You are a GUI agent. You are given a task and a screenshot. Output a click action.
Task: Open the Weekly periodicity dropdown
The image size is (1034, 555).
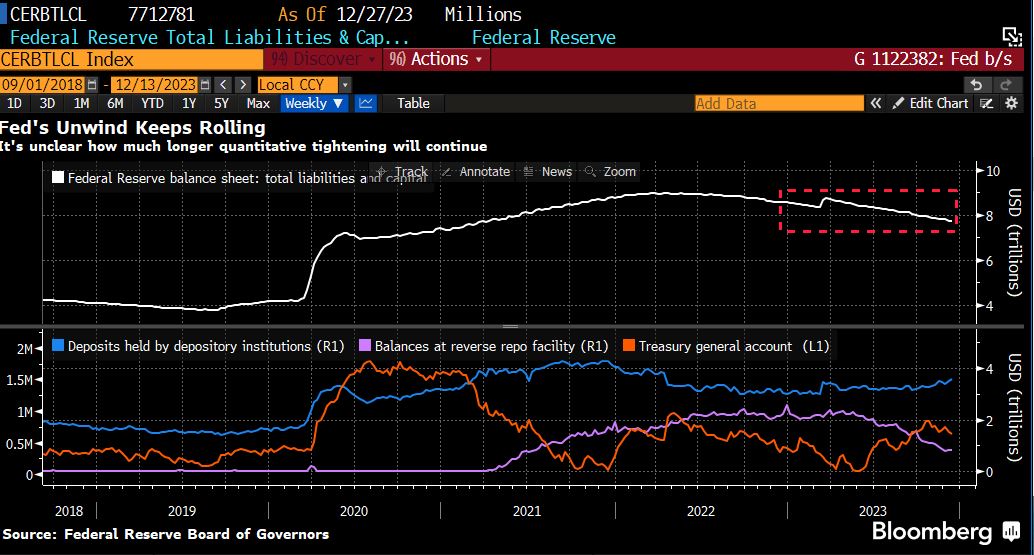pos(314,103)
